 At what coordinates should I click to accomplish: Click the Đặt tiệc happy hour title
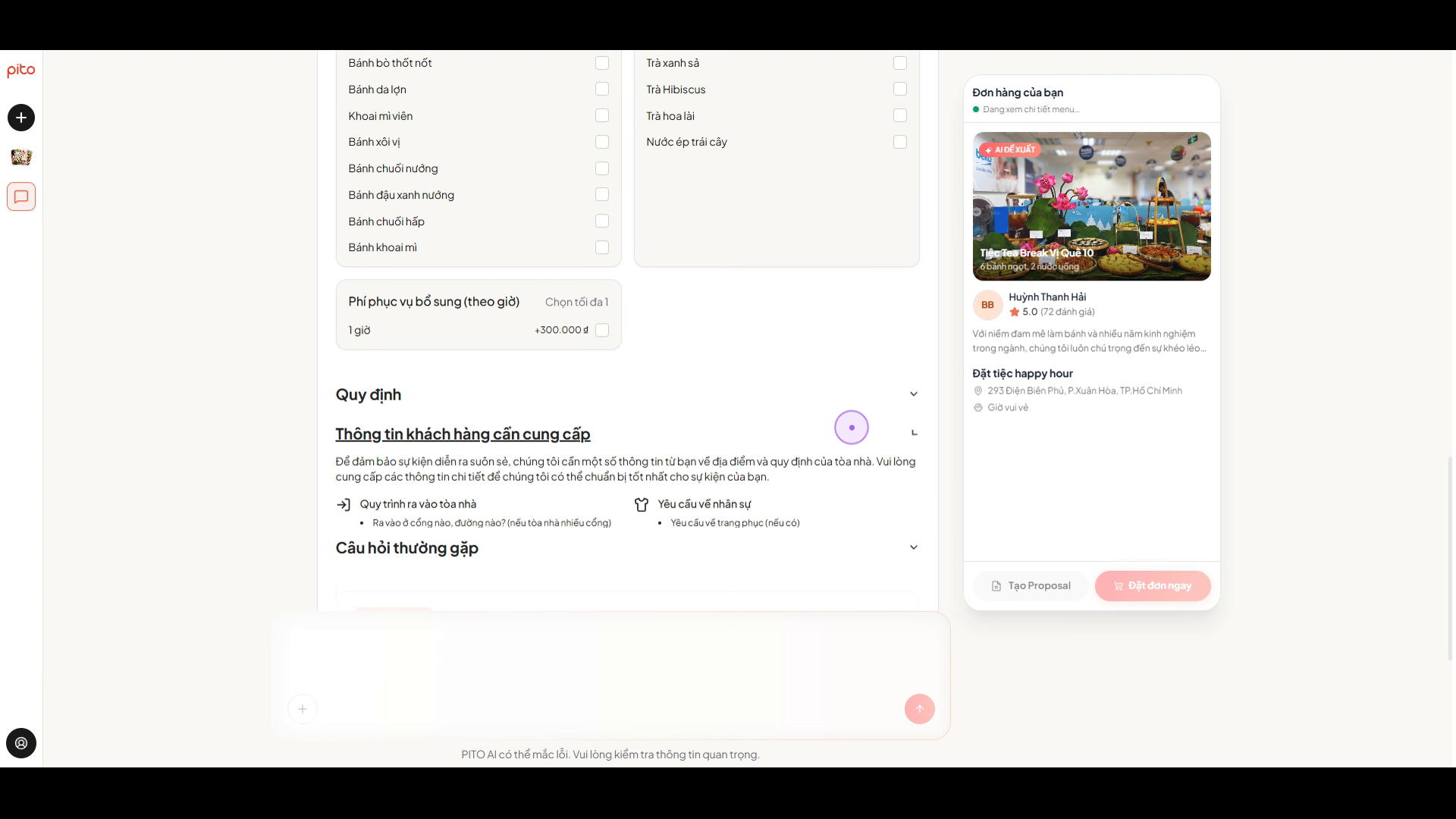pos(1023,373)
